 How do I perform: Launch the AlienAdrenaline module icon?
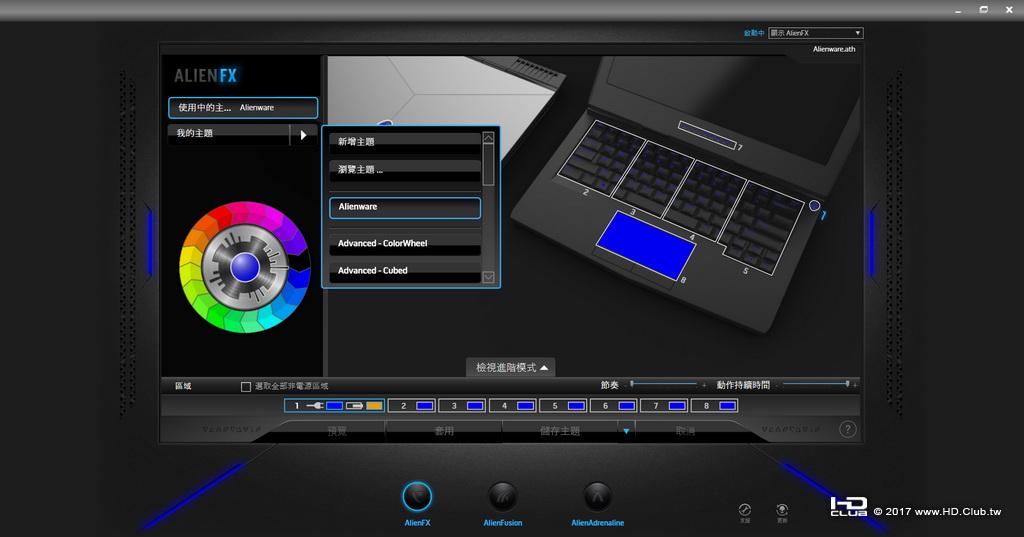pyautogui.click(x=597, y=497)
